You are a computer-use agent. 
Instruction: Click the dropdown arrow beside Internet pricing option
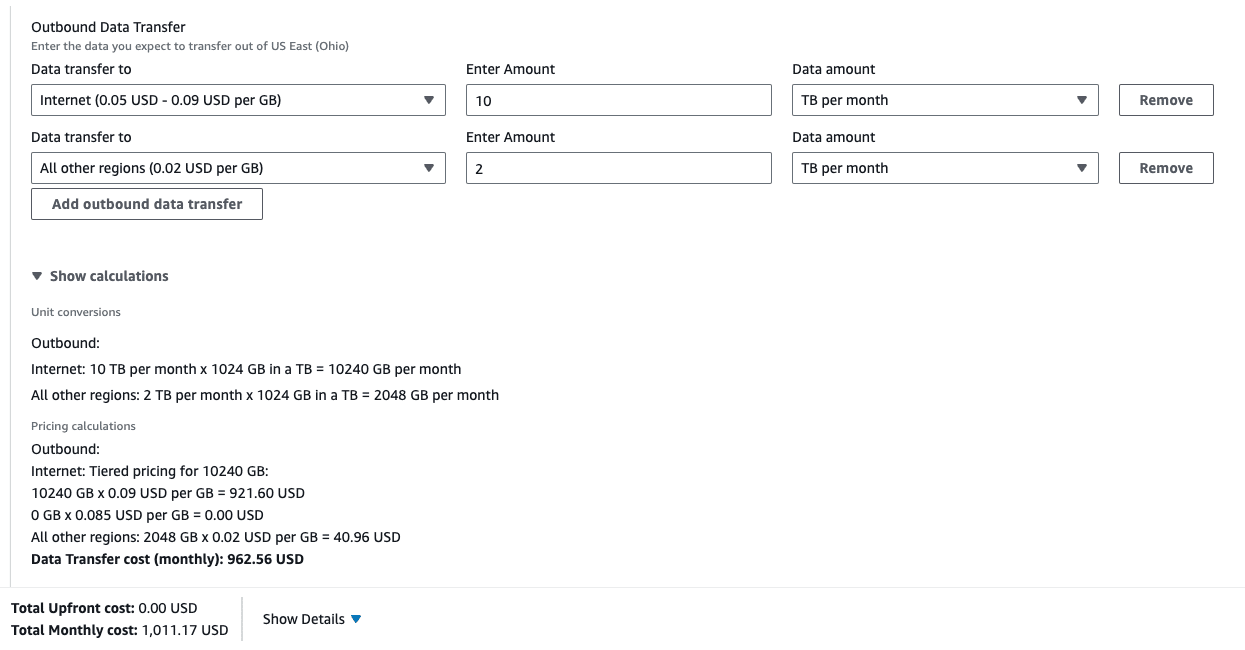pos(430,100)
